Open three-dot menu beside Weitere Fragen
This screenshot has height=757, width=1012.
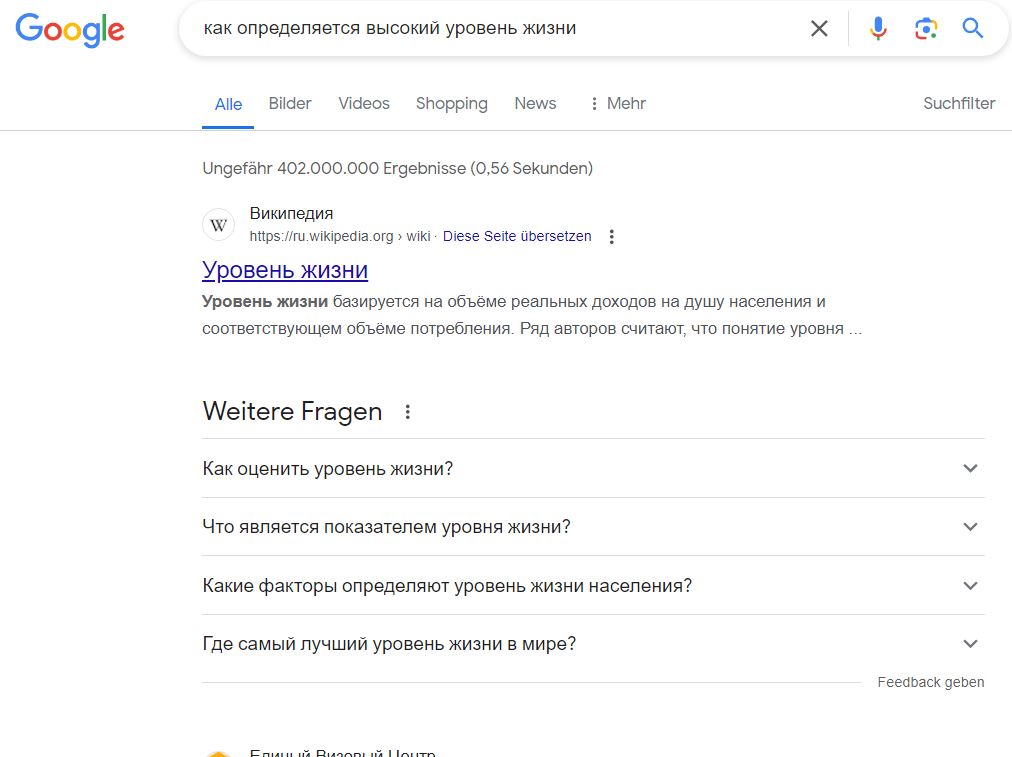tap(407, 412)
